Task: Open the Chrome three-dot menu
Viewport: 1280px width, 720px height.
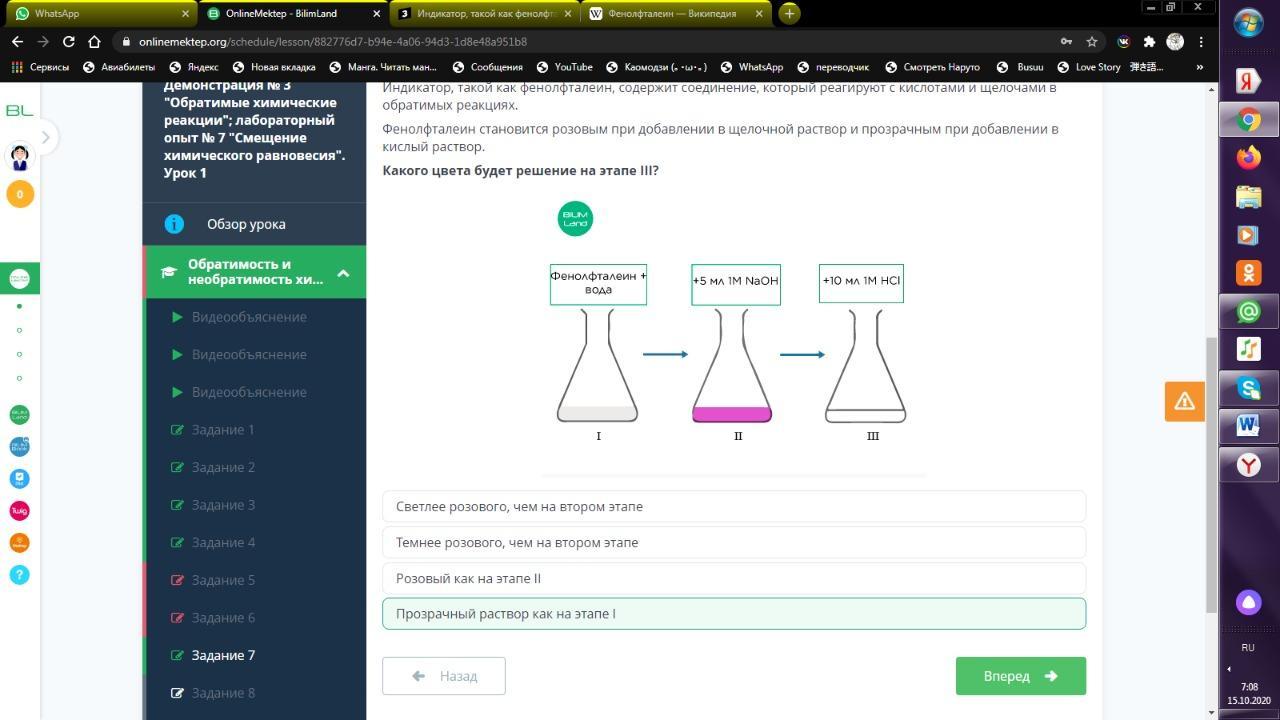Action: (x=1201, y=42)
